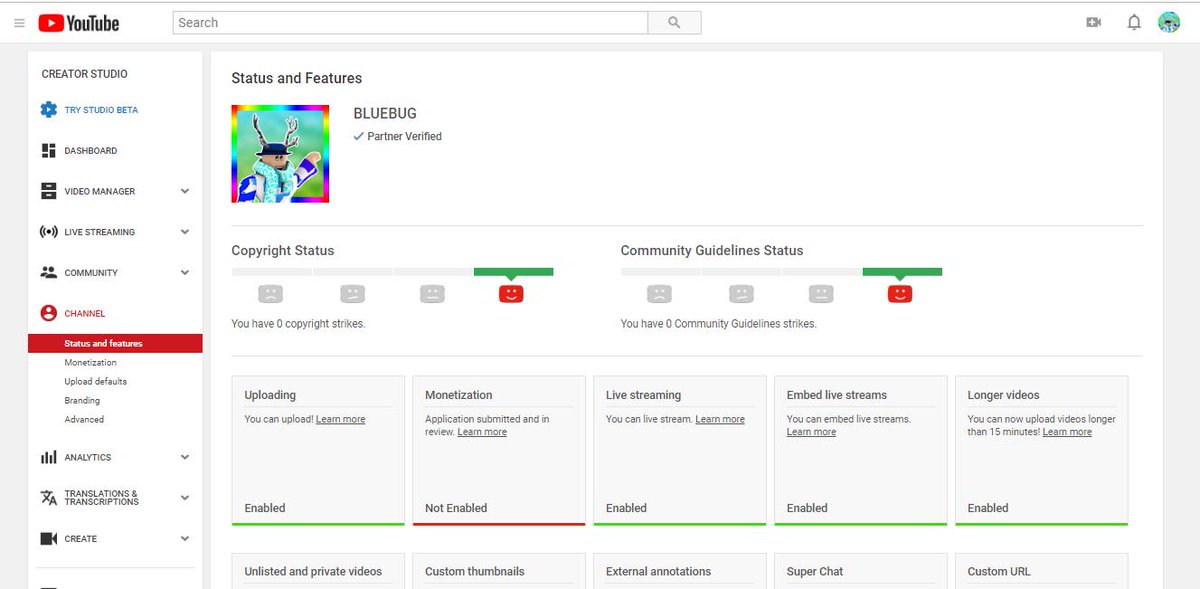This screenshot has width=1200, height=589.
Task: Click Try Studio Beta link
Action: click(x=101, y=110)
